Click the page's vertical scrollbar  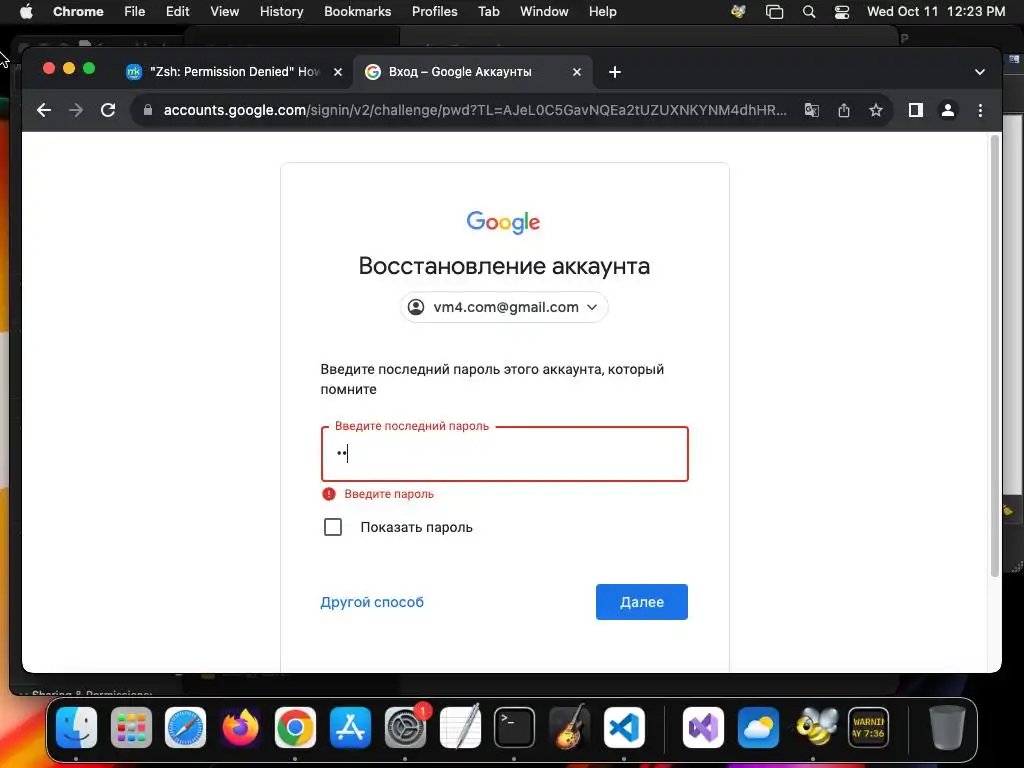tap(995, 356)
